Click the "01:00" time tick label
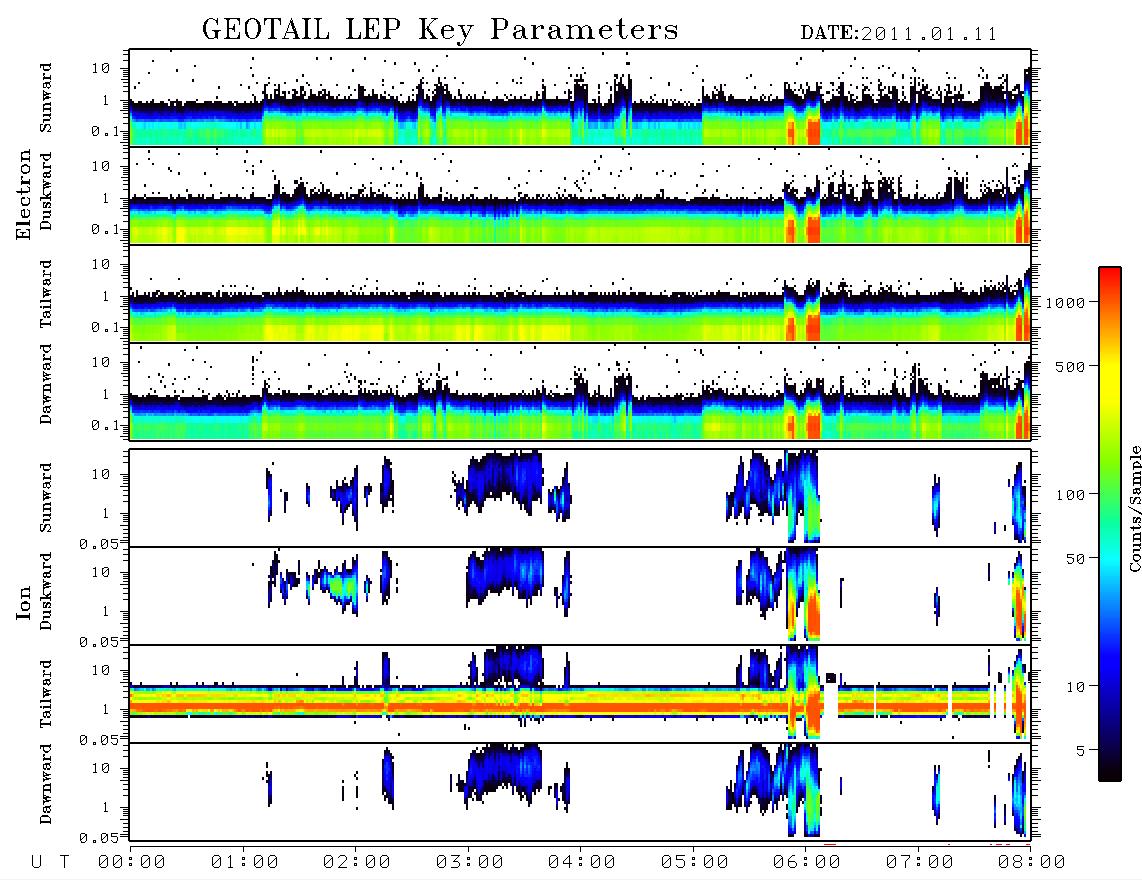Image resolution: width=1142 pixels, height=880 pixels. tap(245, 863)
